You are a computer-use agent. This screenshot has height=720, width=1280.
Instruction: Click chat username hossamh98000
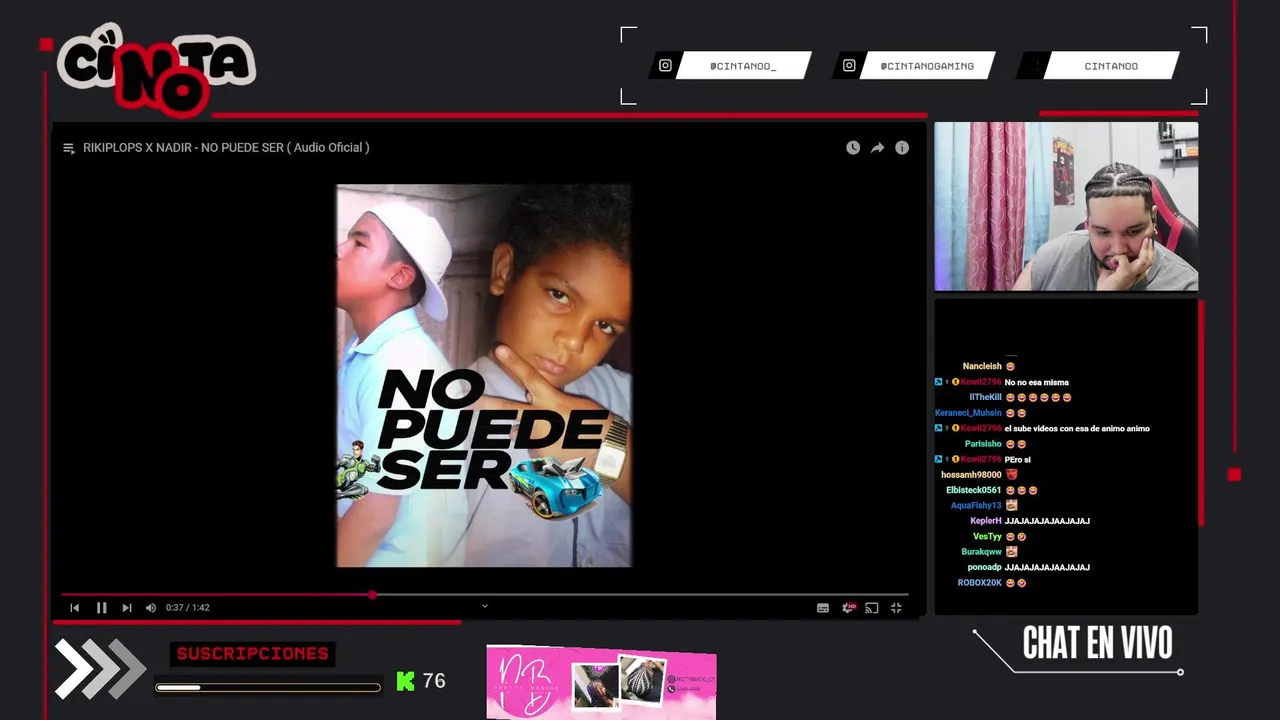(971, 475)
